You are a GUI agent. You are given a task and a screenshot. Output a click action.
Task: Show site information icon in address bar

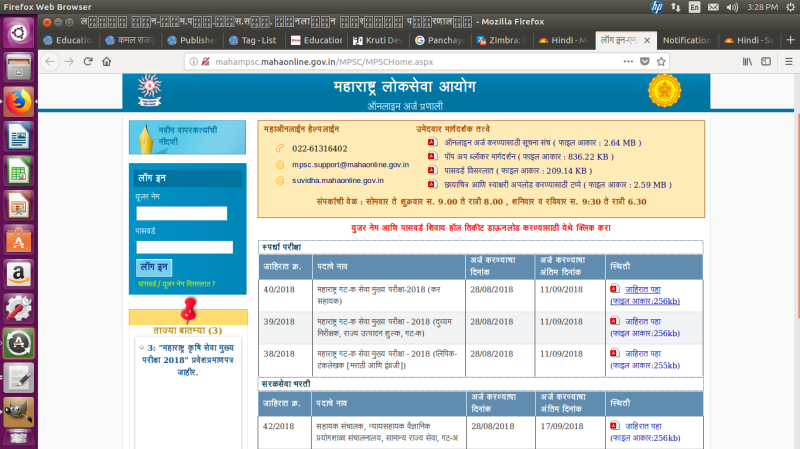click(193, 62)
